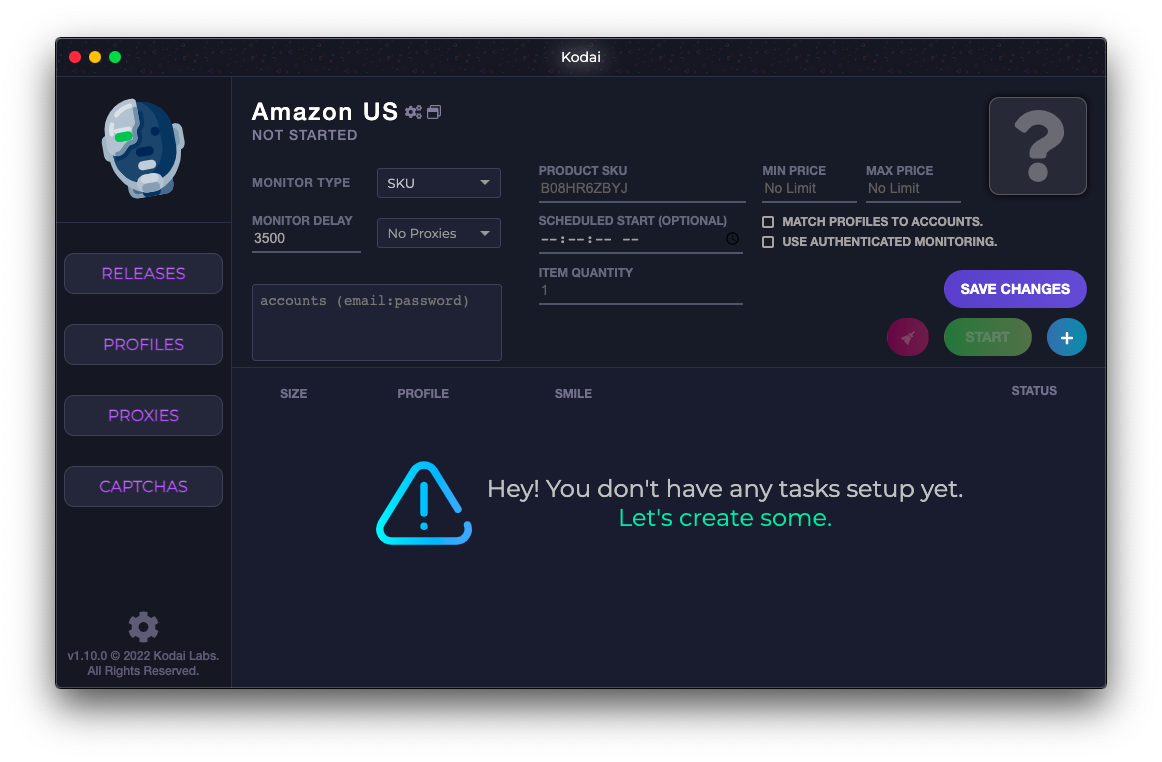Go to the Releases section
Screen dimensions: 1162x762
[x=143, y=274]
